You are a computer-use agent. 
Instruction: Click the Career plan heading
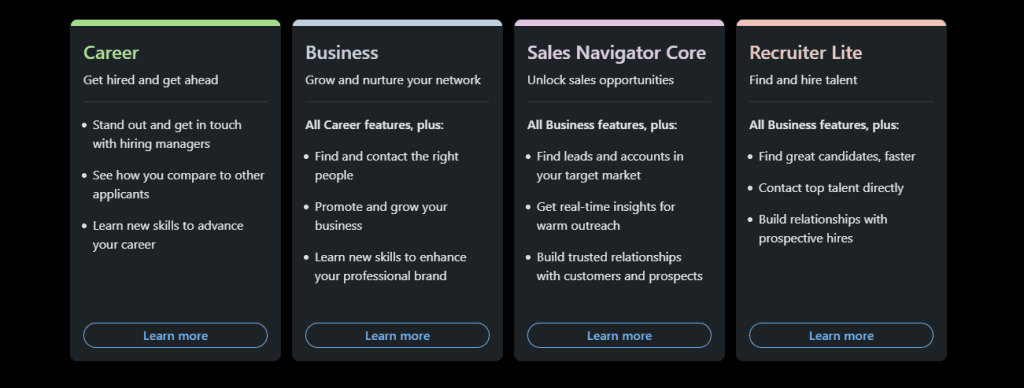pos(111,52)
